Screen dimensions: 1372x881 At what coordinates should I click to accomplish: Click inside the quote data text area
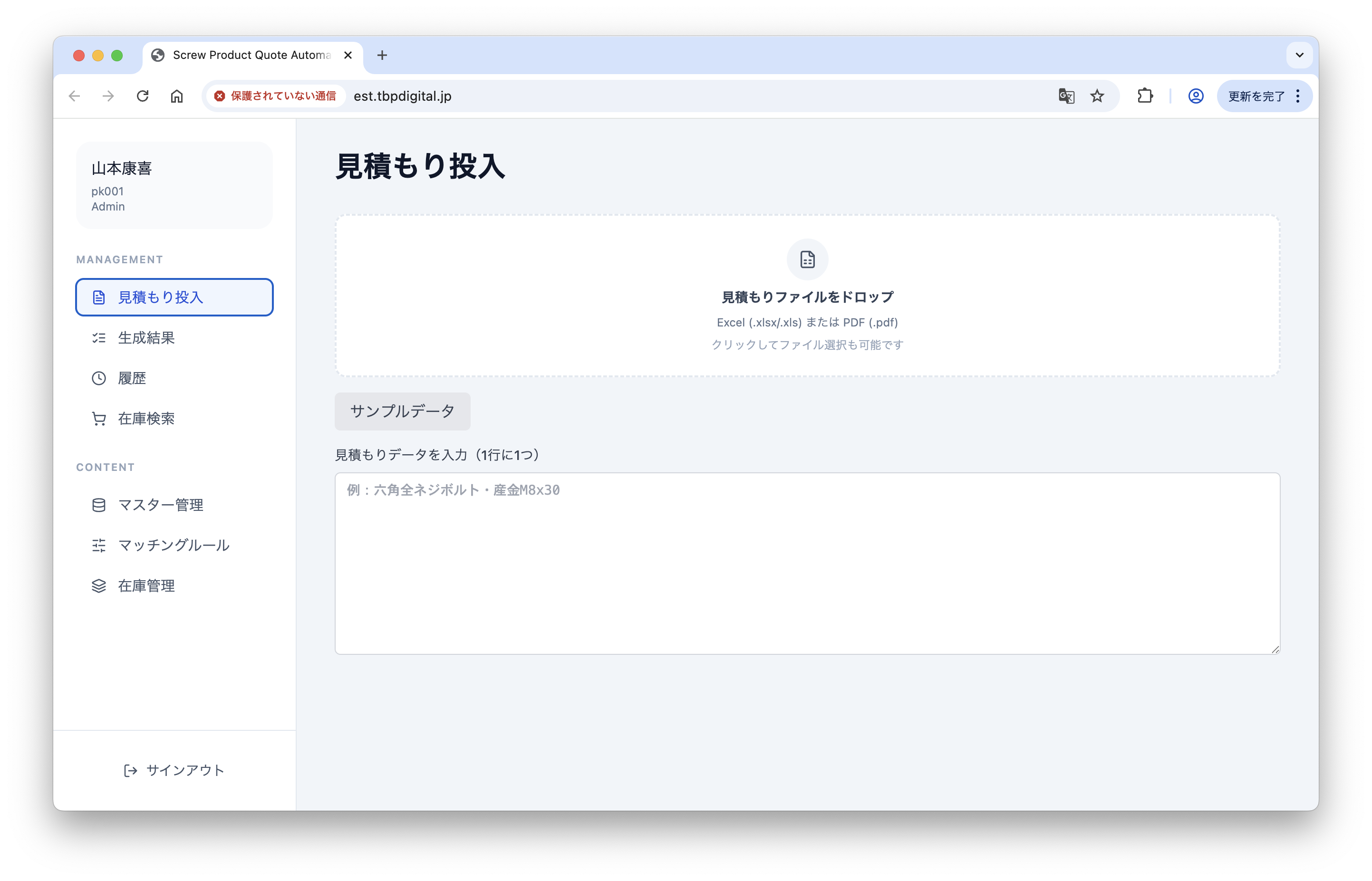806,564
